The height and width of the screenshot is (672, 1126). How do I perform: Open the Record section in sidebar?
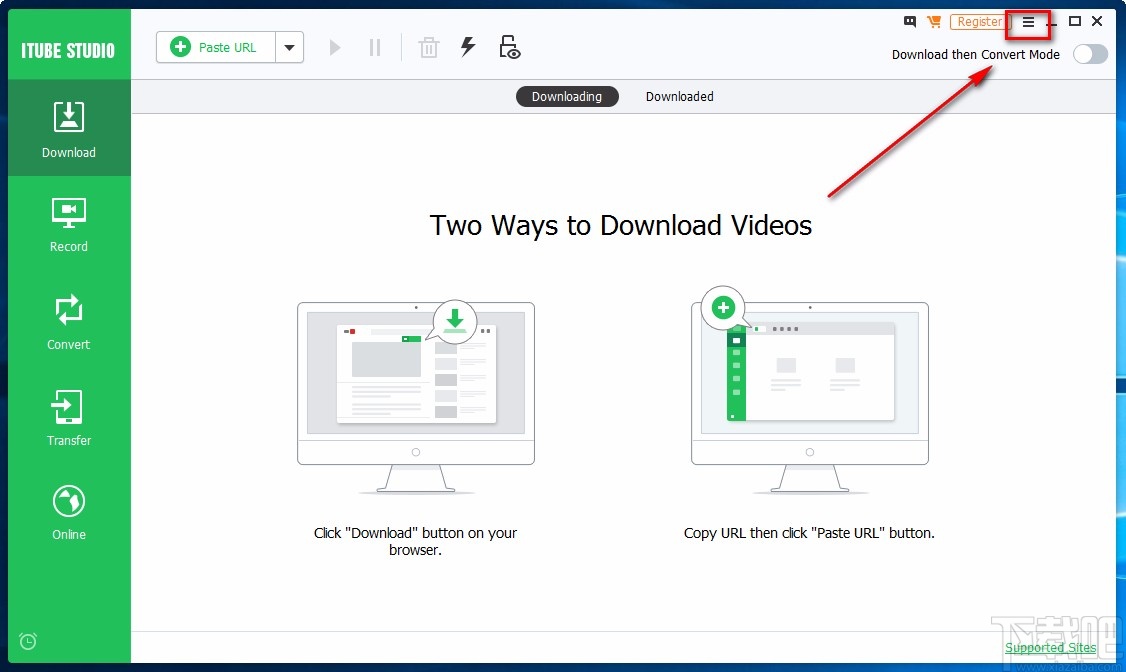tap(68, 223)
